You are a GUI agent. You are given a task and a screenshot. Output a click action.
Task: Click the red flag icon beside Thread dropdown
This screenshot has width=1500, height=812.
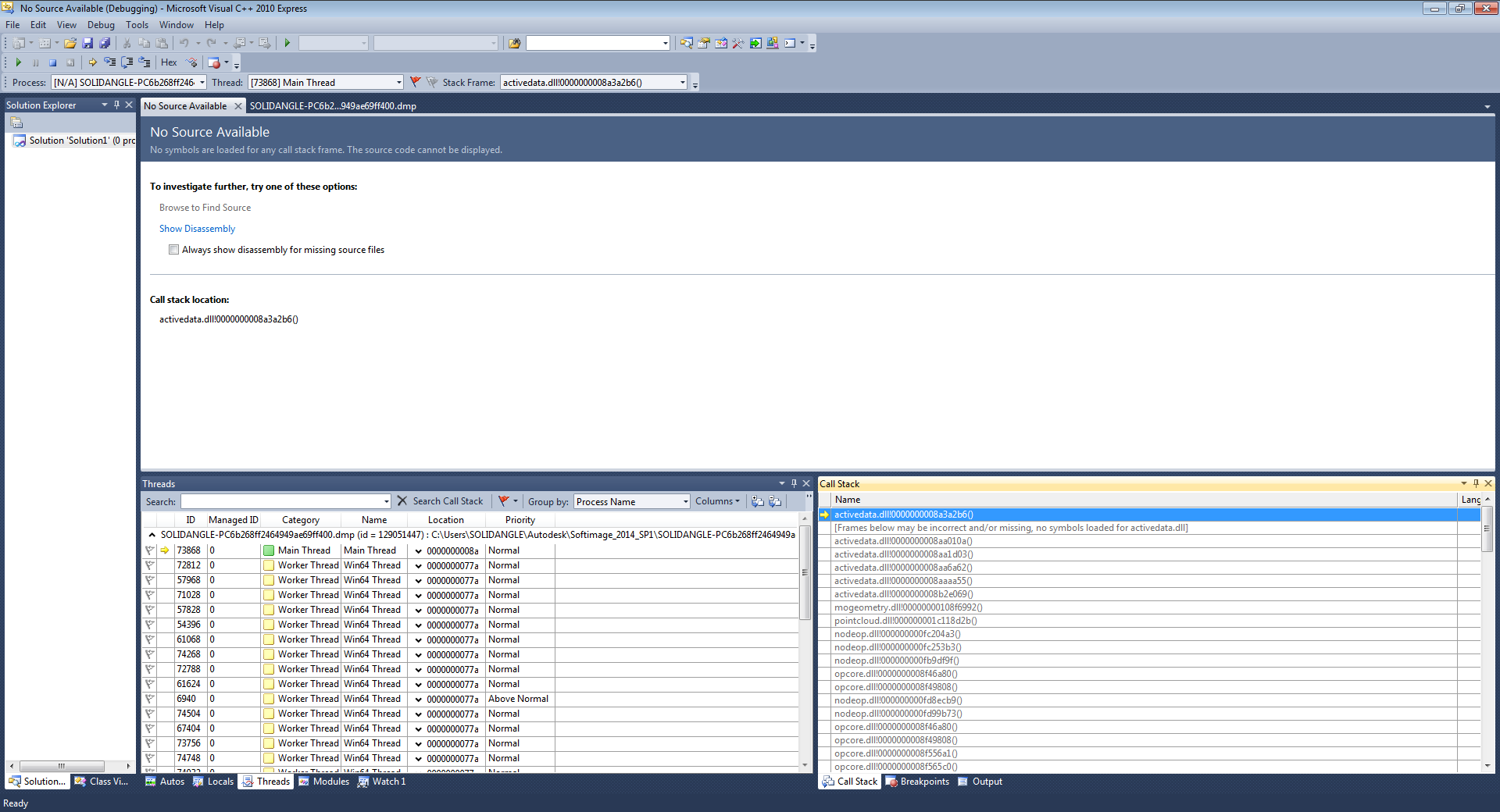point(416,82)
